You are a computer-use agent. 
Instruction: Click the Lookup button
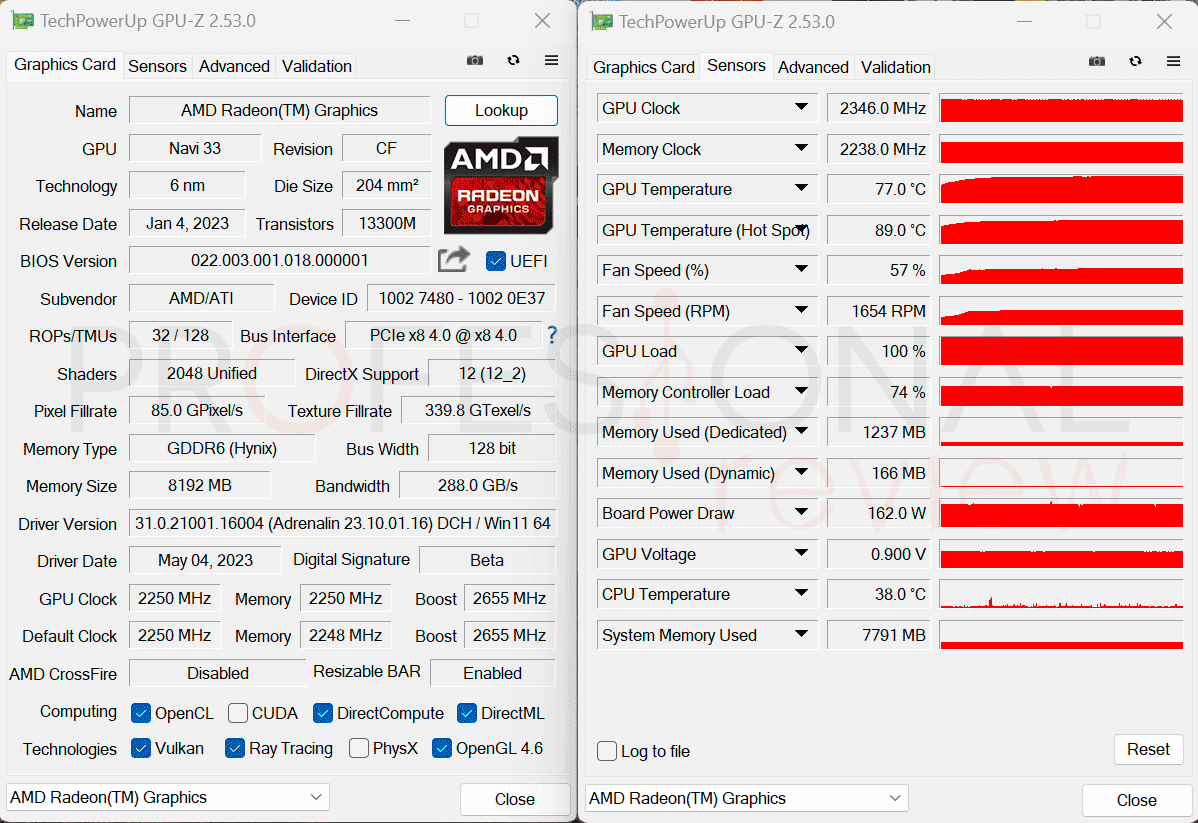(501, 110)
